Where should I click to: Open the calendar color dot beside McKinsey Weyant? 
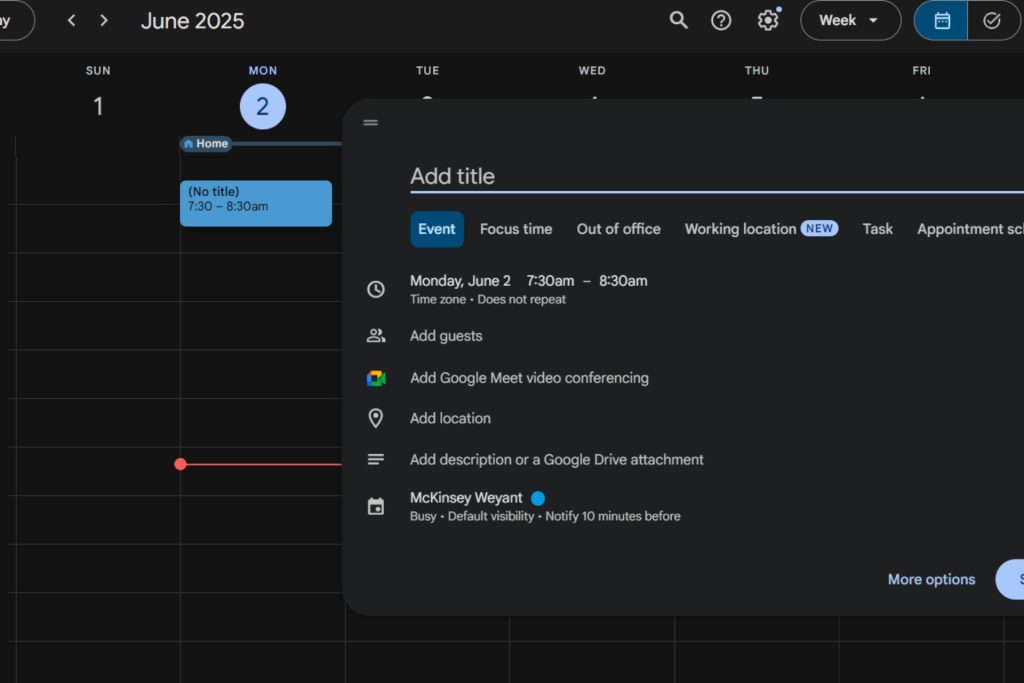pos(538,497)
